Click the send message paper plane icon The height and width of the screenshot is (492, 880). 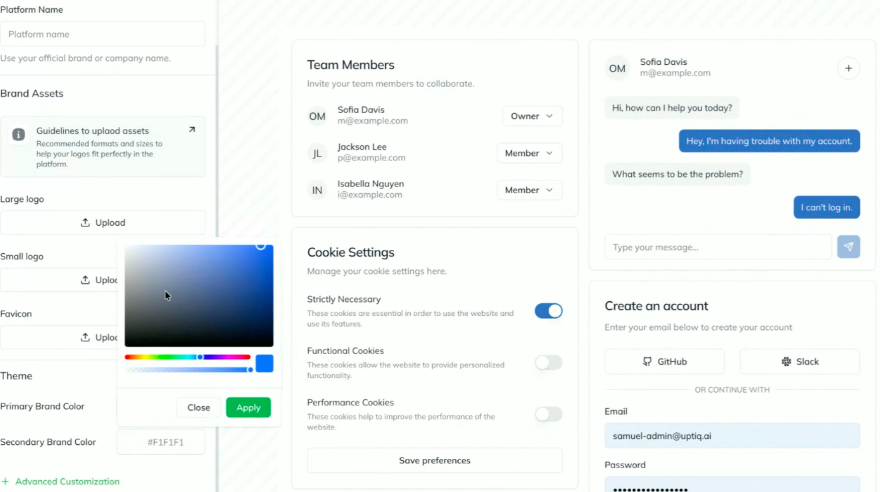point(848,247)
